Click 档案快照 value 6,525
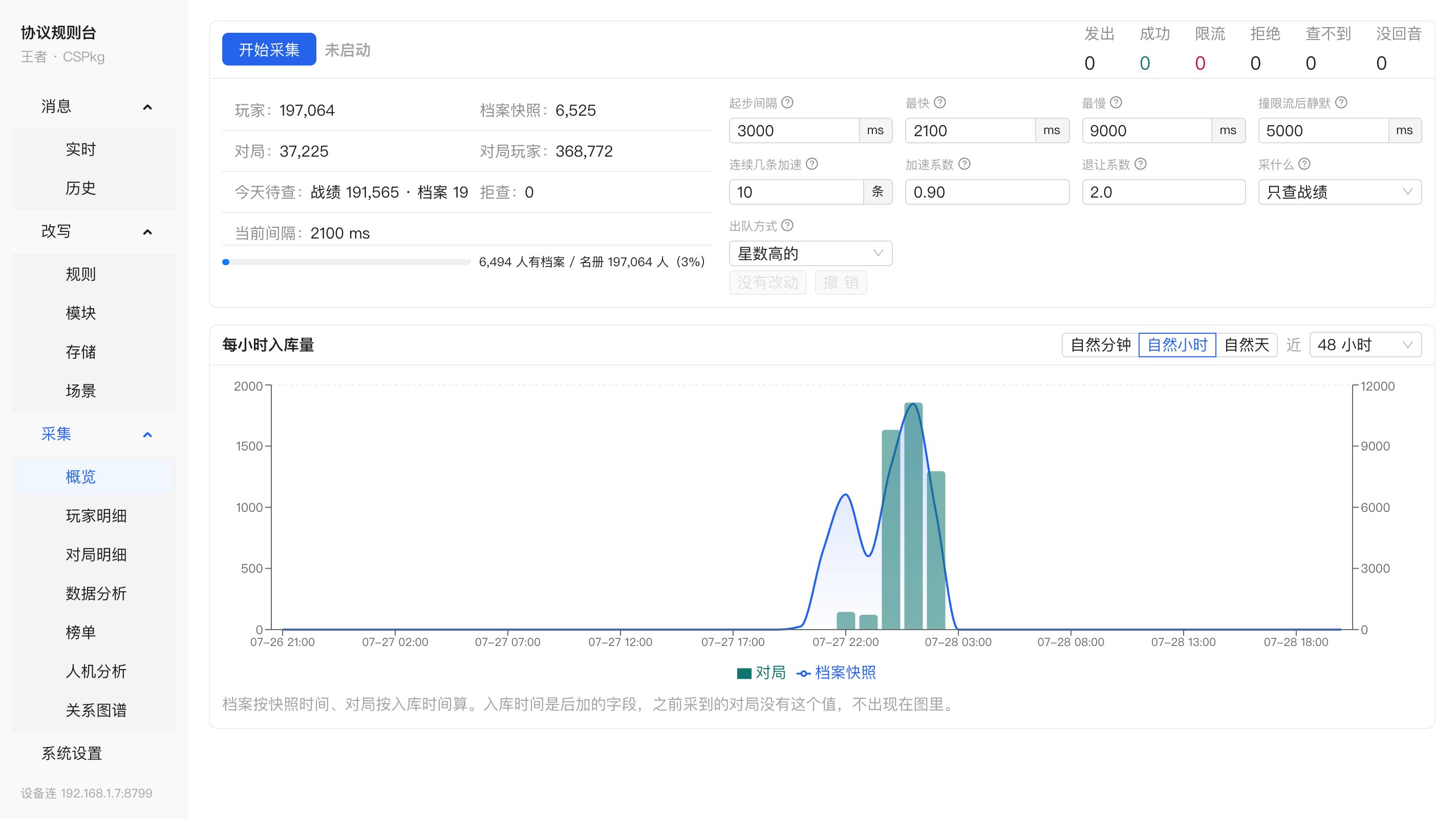The width and height of the screenshot is (1456, 819). (575, 110)
